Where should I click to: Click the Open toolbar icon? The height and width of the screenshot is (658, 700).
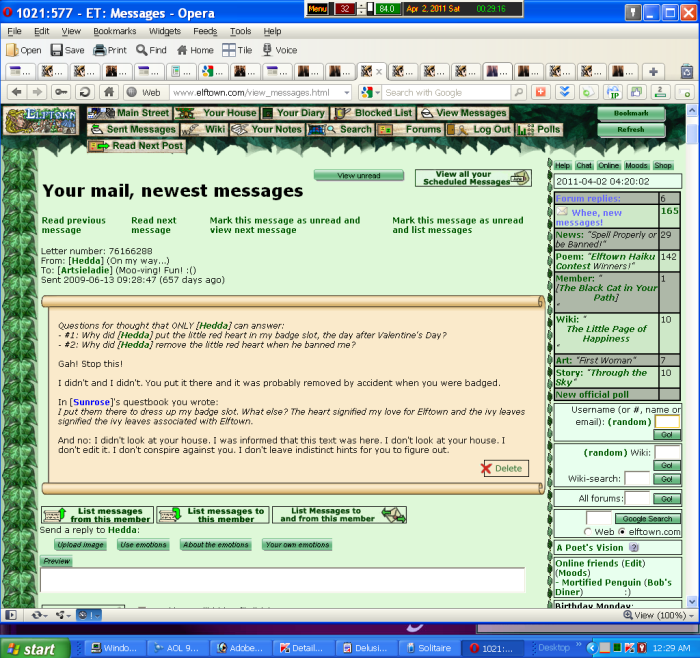(23, 50)
